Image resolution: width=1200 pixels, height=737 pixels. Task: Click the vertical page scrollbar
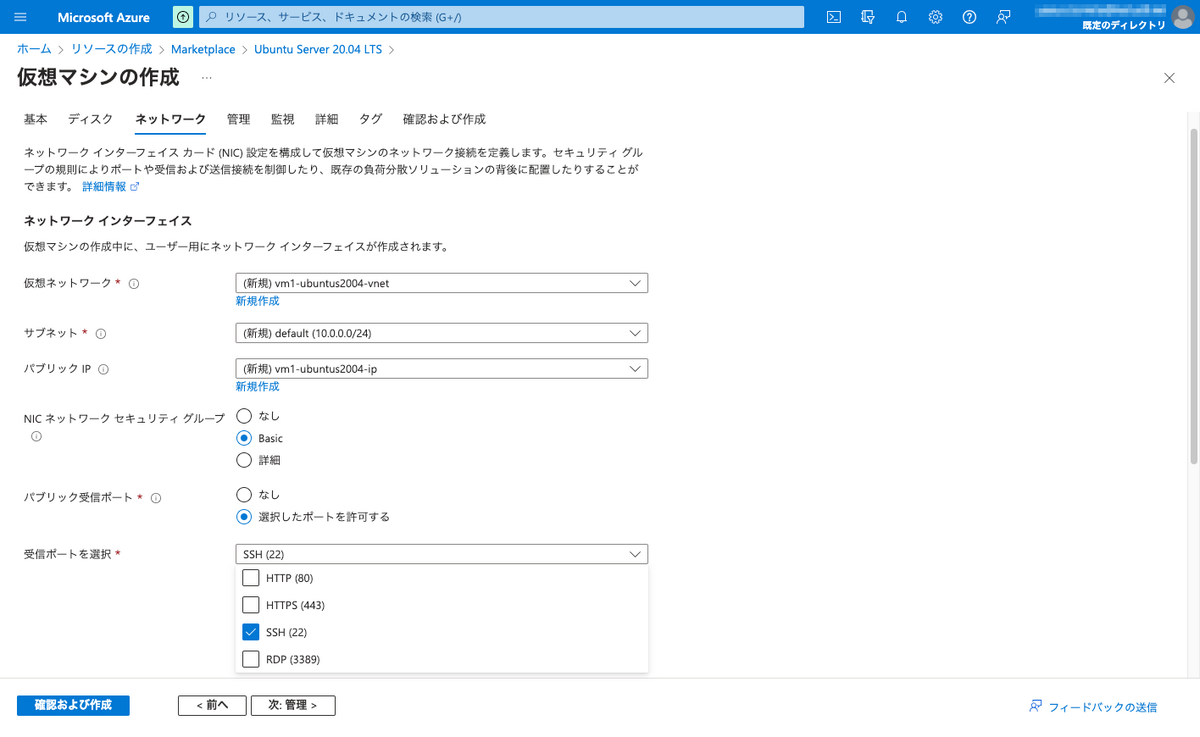coord(1192,295)
